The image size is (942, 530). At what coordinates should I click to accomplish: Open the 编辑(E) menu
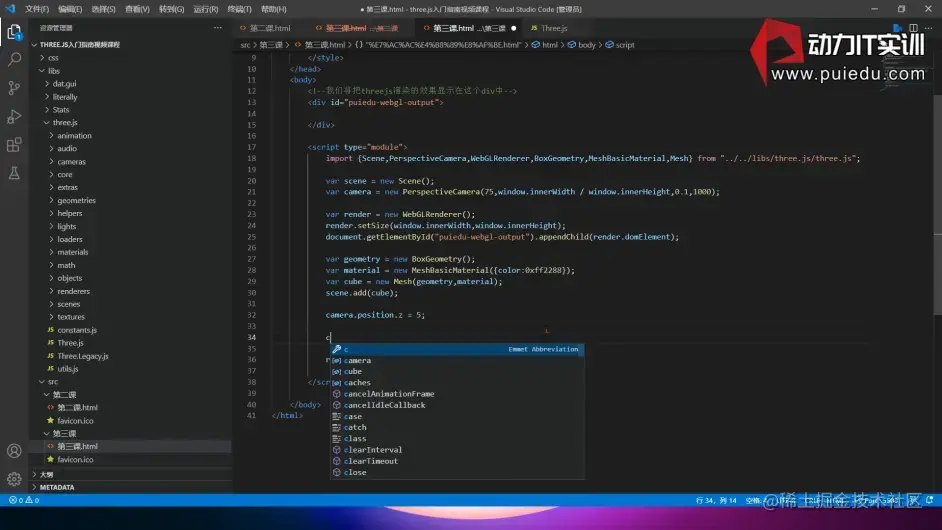pyautogui.click(x=70, y=9)
